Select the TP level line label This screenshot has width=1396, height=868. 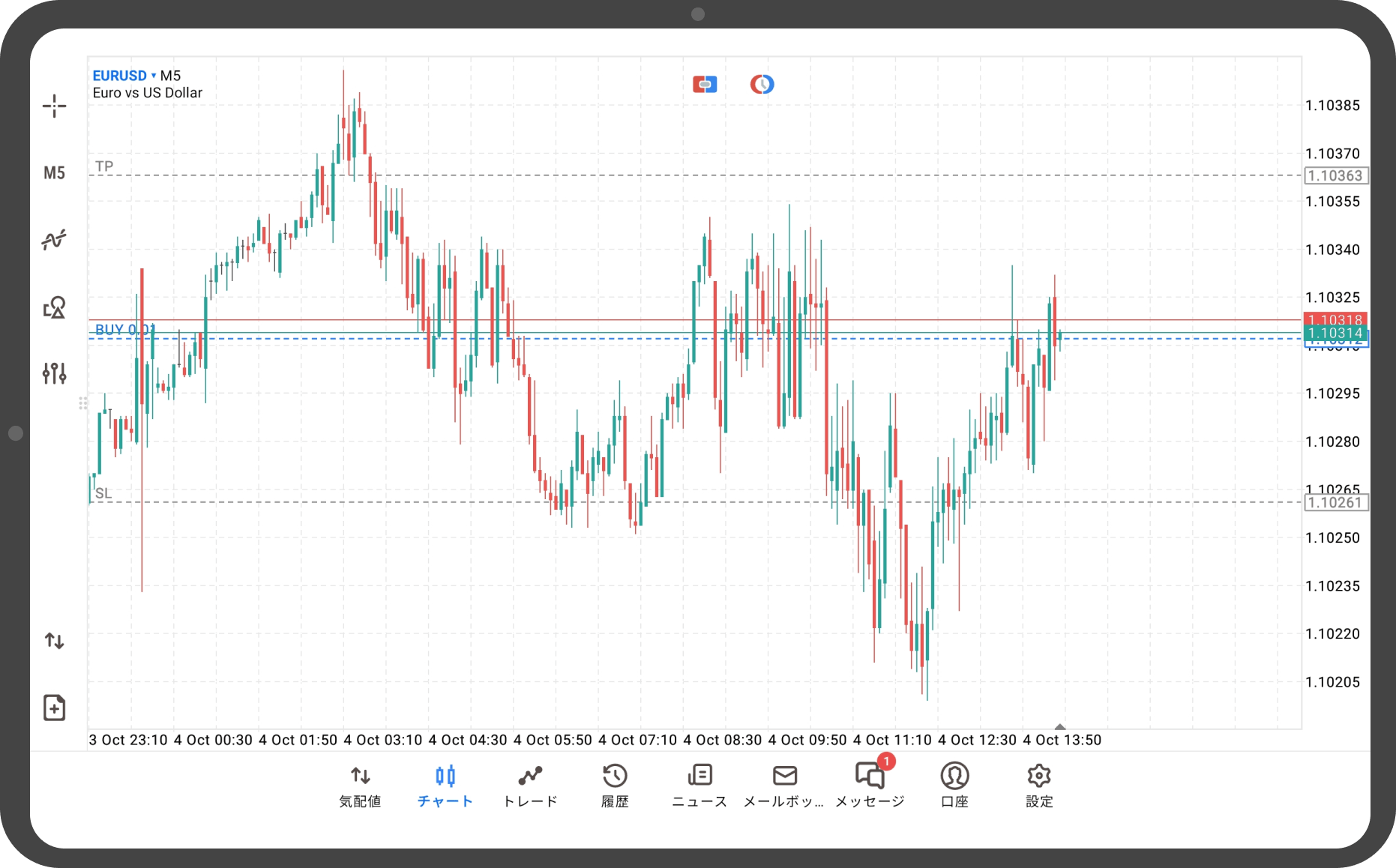point(104,166)
